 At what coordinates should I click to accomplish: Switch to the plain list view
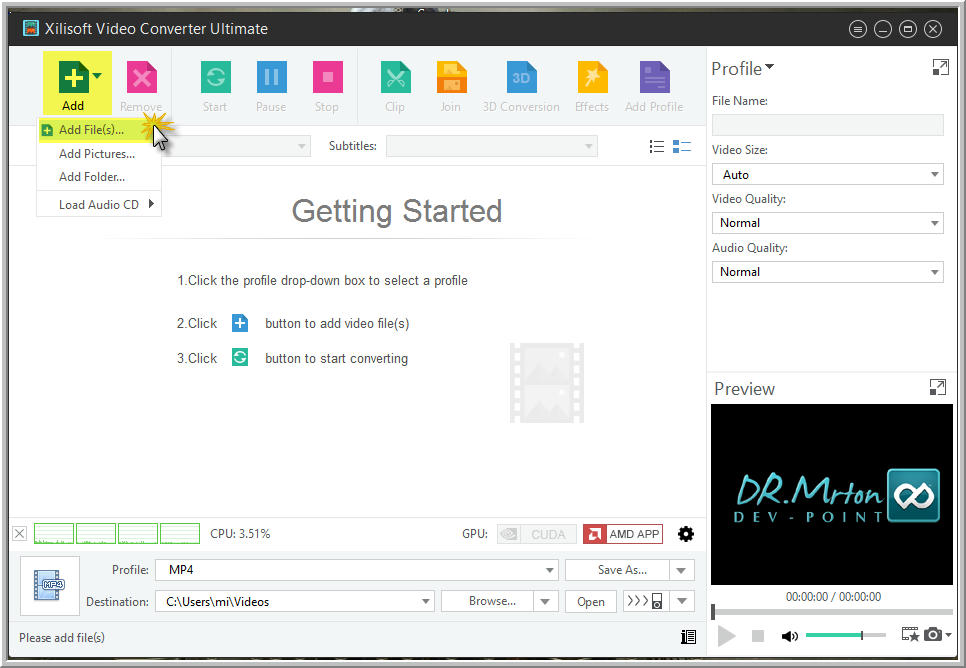pos(657,147)
